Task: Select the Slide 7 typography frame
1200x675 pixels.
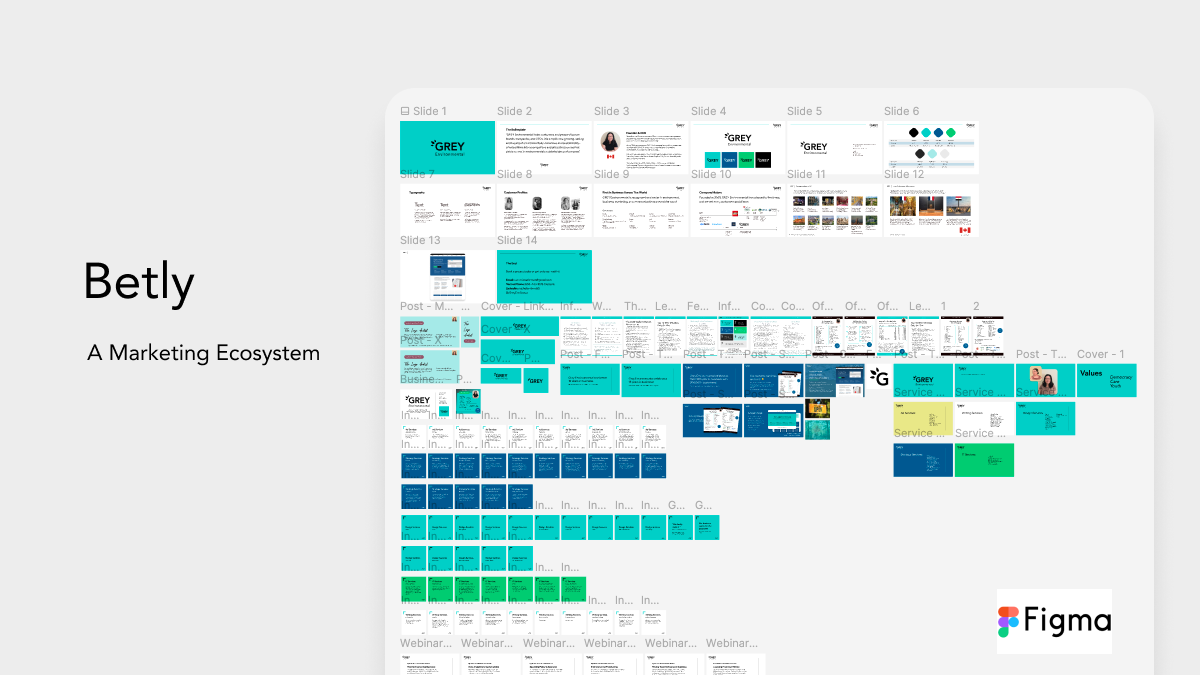Action: [447, 209]
